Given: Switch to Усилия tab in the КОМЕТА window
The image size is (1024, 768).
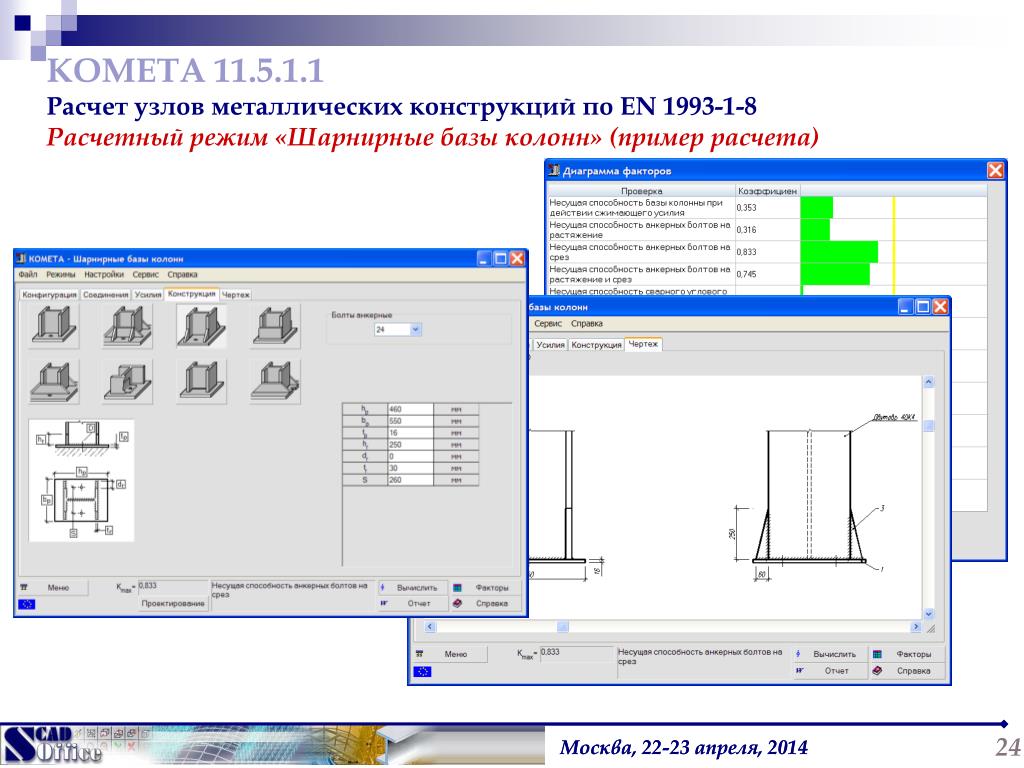Looking at the screenshot, I should tap(148, 295).
